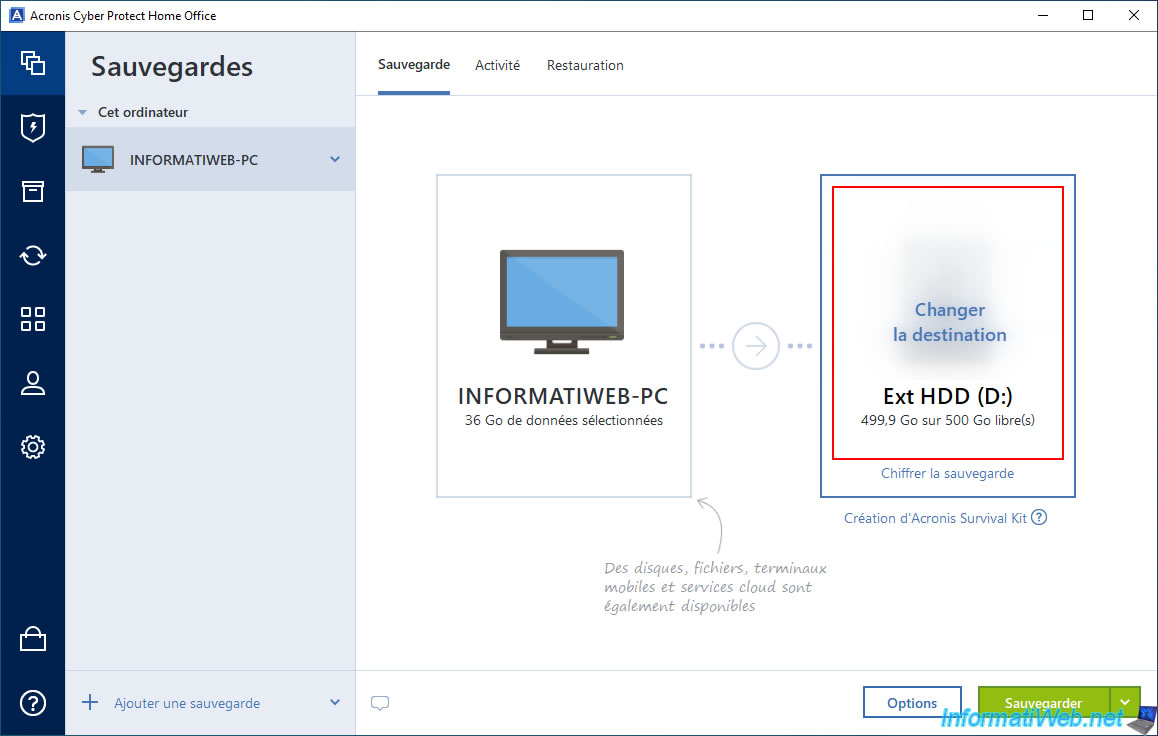Open the Store shopping bag icon
The width and height of the screenshot is (1158, 736).
click(x=32, y=639)
